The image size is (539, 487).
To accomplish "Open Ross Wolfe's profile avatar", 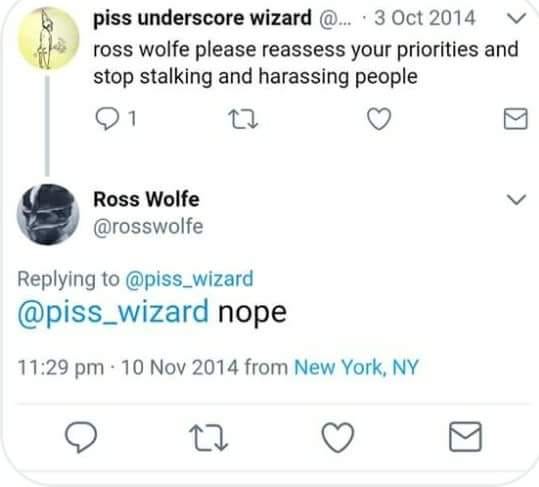I will point(48,214).
